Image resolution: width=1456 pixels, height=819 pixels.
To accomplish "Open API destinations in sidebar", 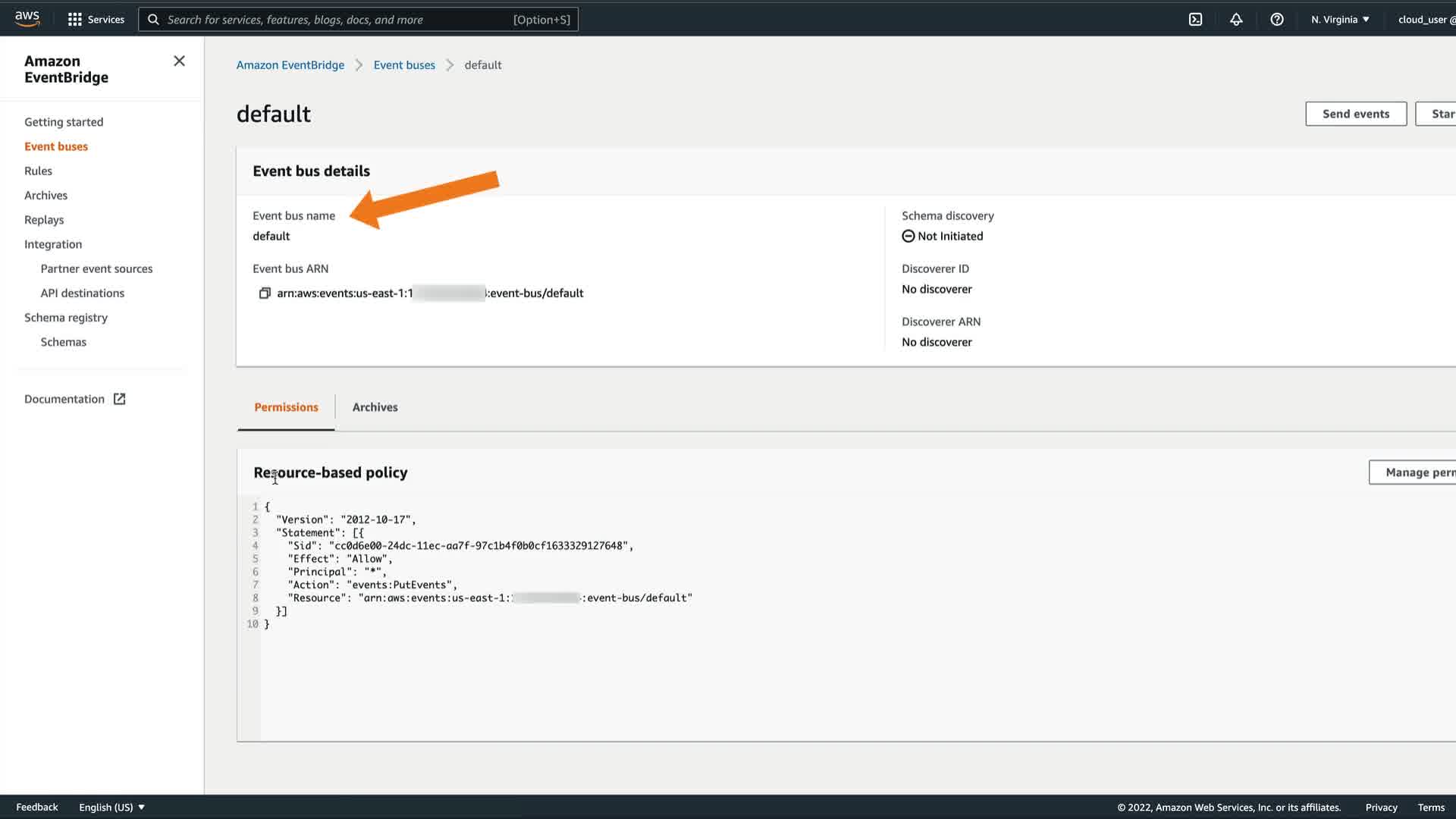I will (x=82, y=293).
